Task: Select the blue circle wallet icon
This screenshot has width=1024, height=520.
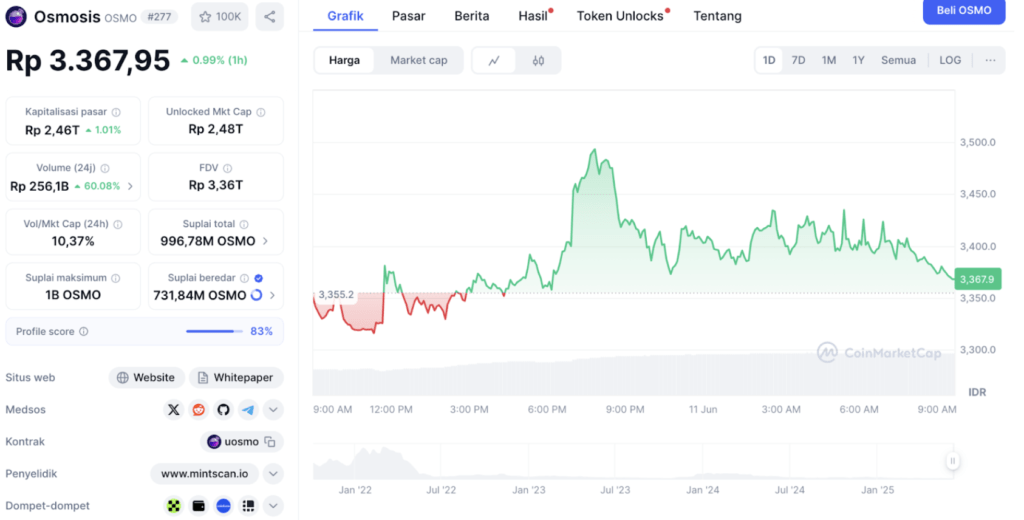Action: 223,506
